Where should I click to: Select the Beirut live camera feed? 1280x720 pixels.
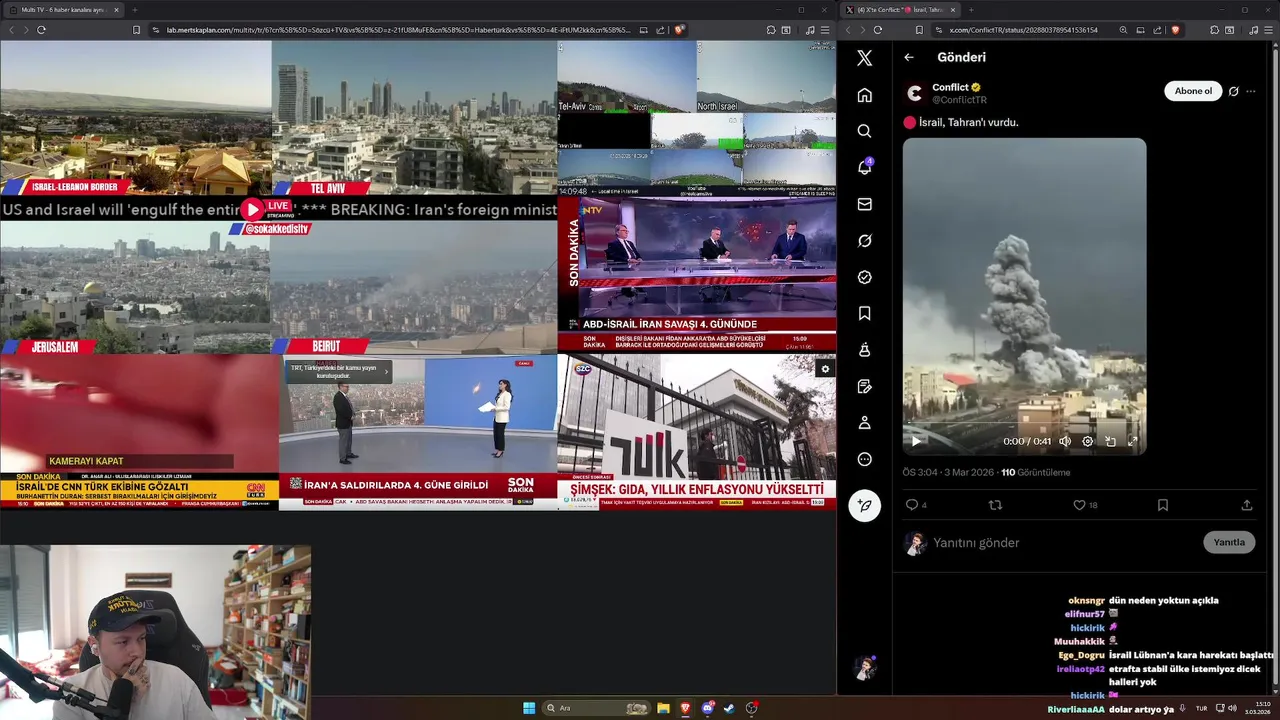click(414, 288)
